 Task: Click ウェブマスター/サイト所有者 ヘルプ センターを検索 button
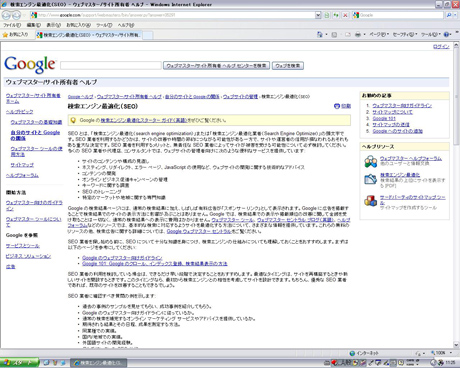point(216,66)
